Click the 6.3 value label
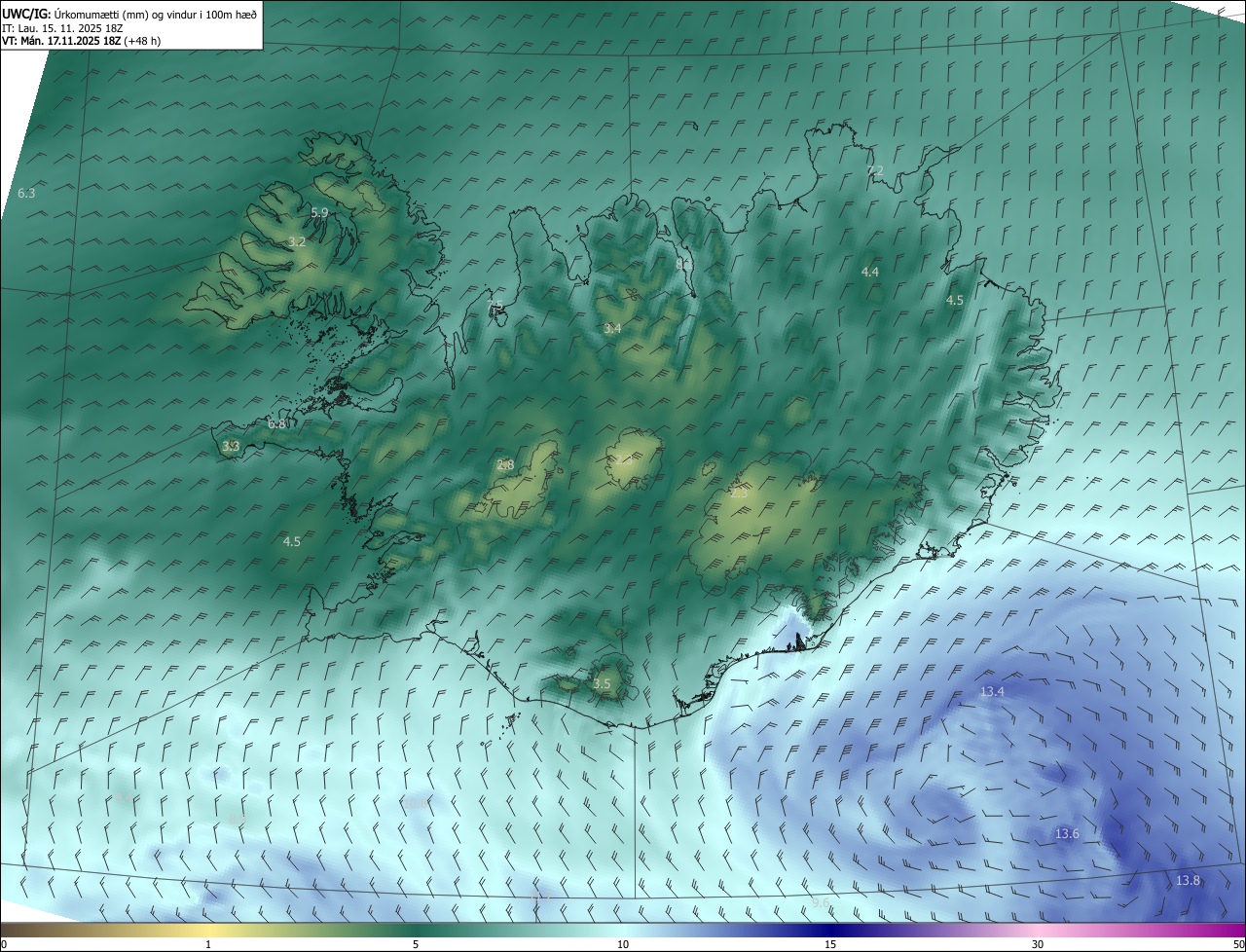This screenshot has width=1246, height=952. [26, 194]
